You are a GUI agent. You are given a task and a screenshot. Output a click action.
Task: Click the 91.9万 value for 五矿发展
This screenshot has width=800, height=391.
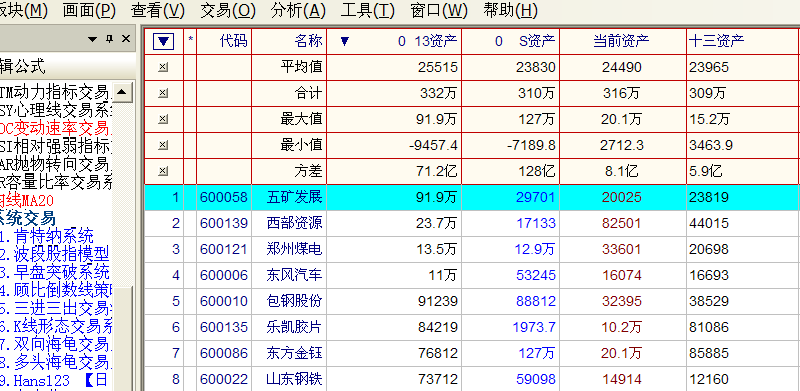pos(436,197)
